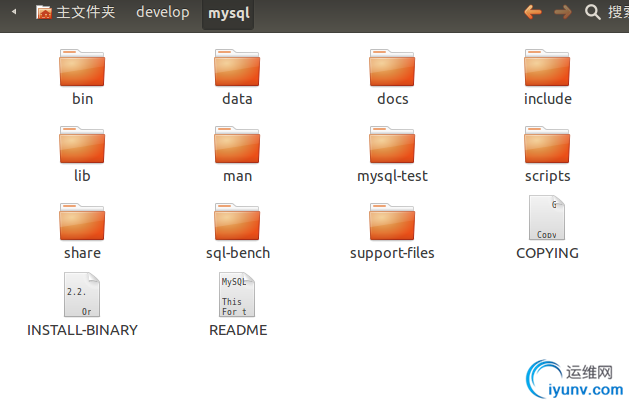Show earlier path entries with left triangle
The height and width of the screenshot is (406, 629).
[14, 12]
